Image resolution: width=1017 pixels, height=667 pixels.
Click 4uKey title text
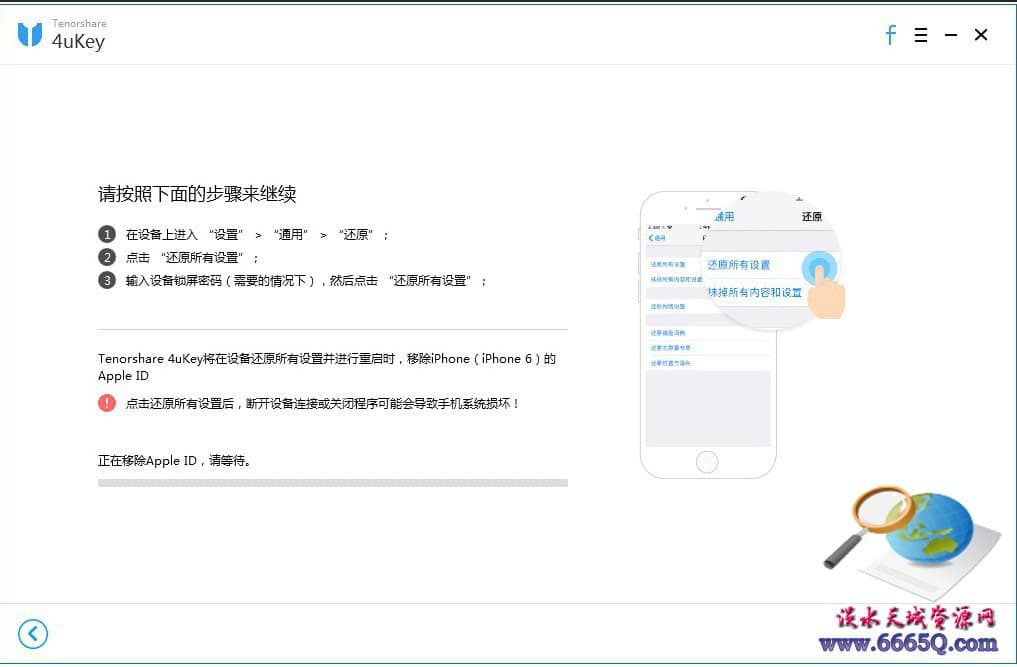pyautogui.click(x=78, y=42)
